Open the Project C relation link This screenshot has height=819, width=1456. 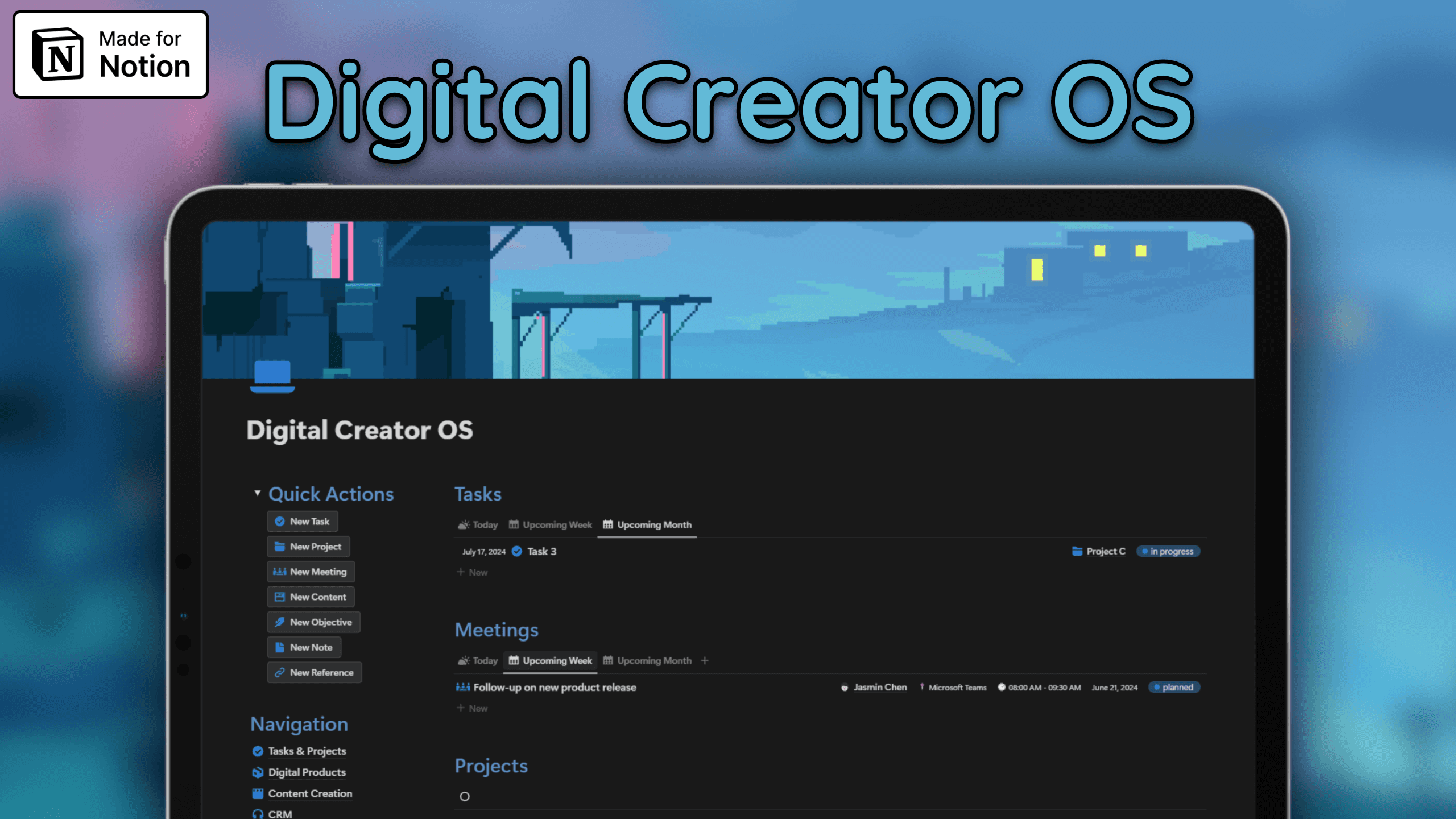1106,551
